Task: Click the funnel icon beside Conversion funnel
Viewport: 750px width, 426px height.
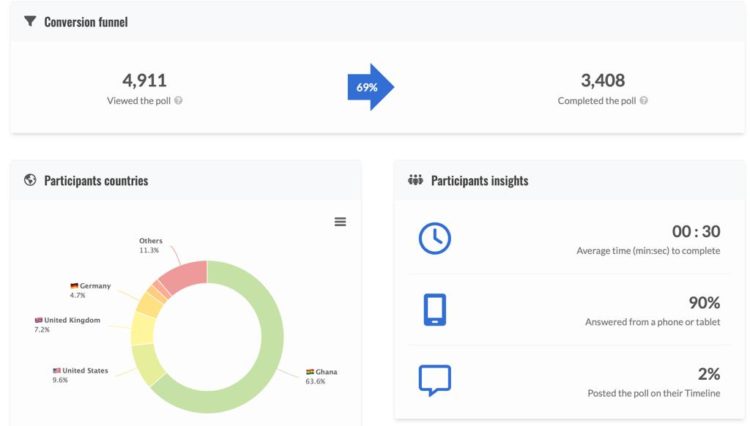Action: pos(30,21)
